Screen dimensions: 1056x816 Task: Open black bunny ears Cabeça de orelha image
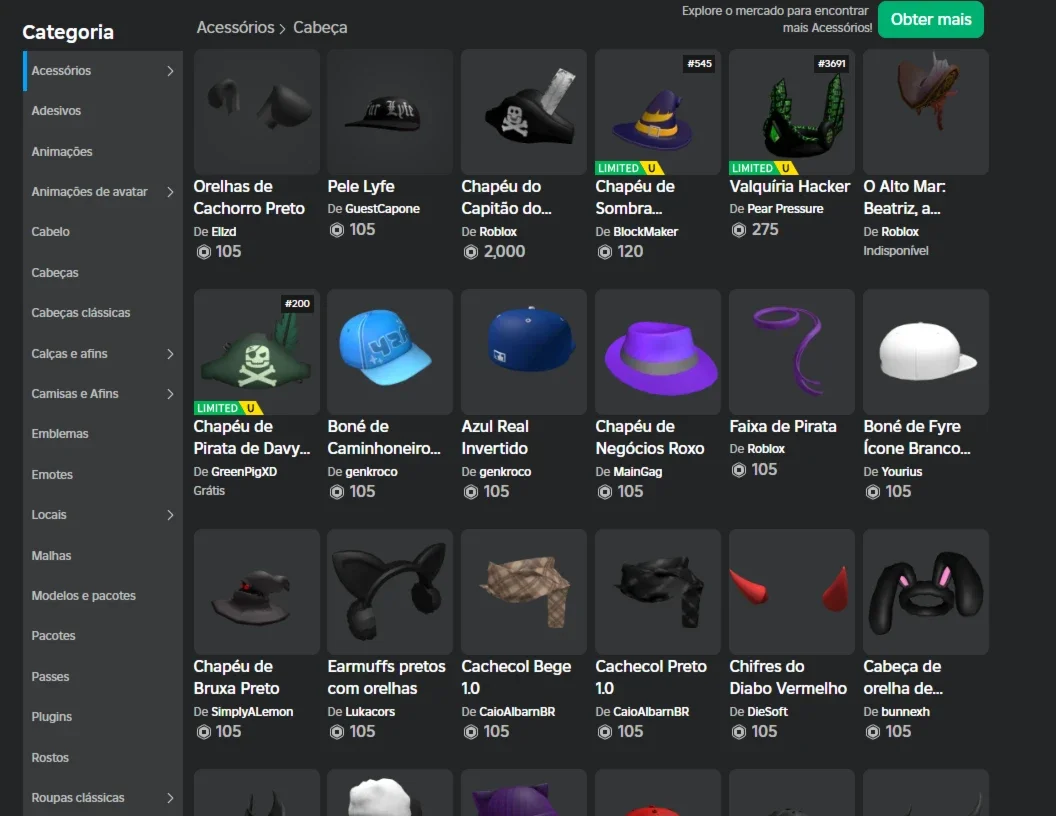[x=926, y=592]
